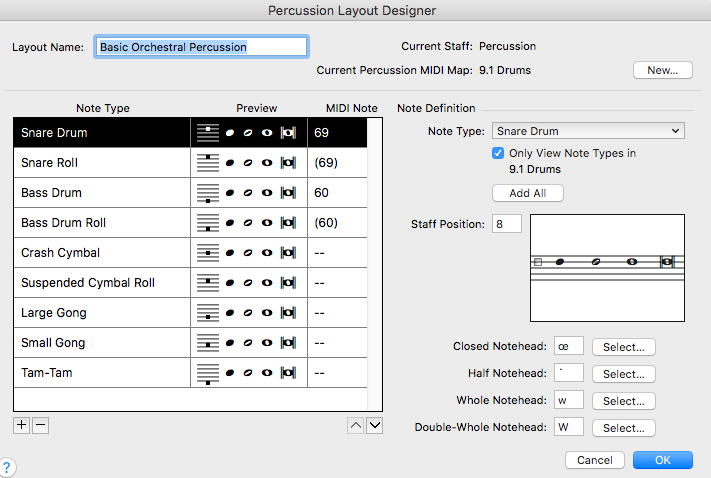Click the minus icon to remove note type

[40, 425]
